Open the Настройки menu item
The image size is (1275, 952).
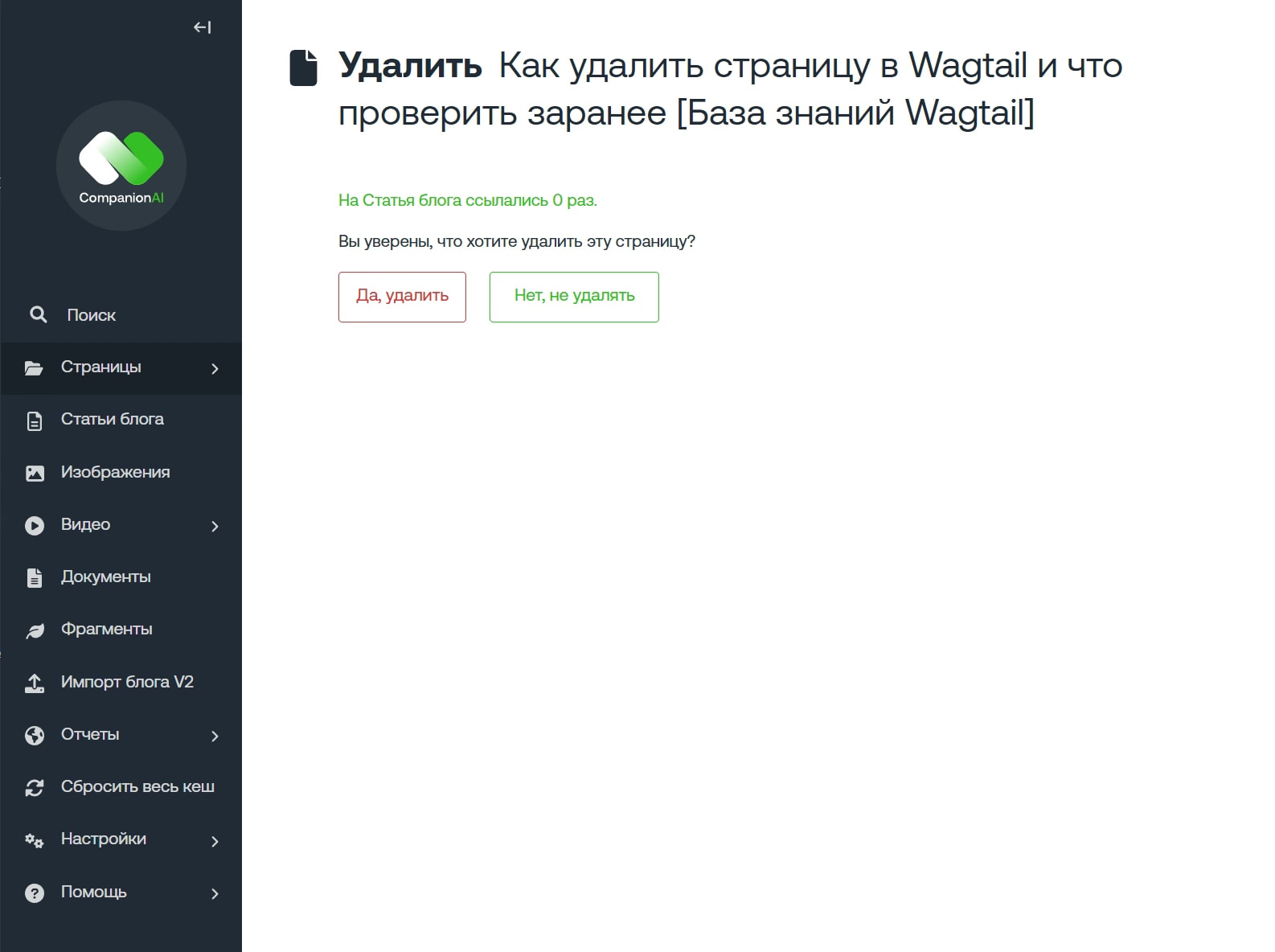tap(121, 840)
